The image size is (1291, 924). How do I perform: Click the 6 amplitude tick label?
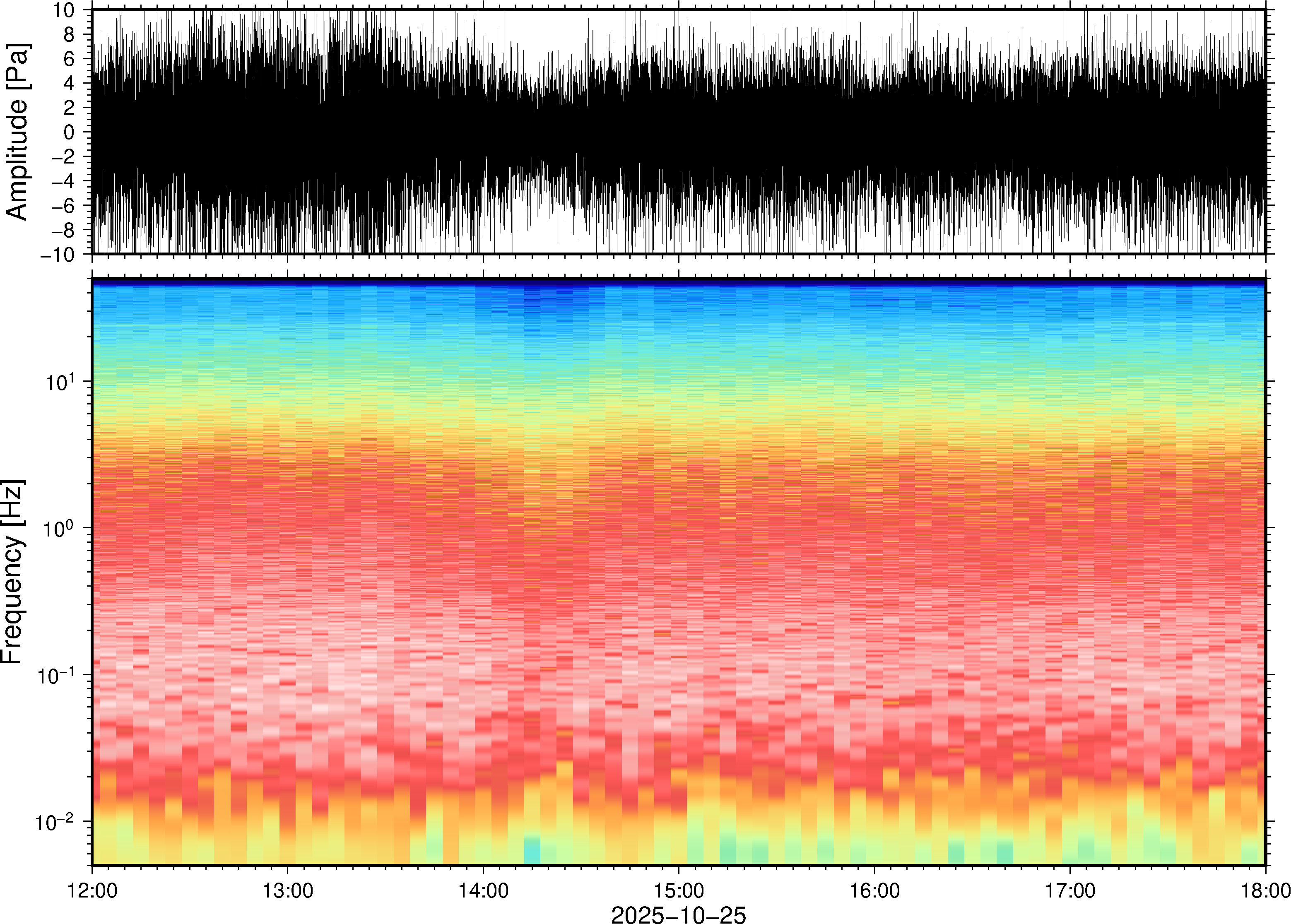click(x=70, y=59)
